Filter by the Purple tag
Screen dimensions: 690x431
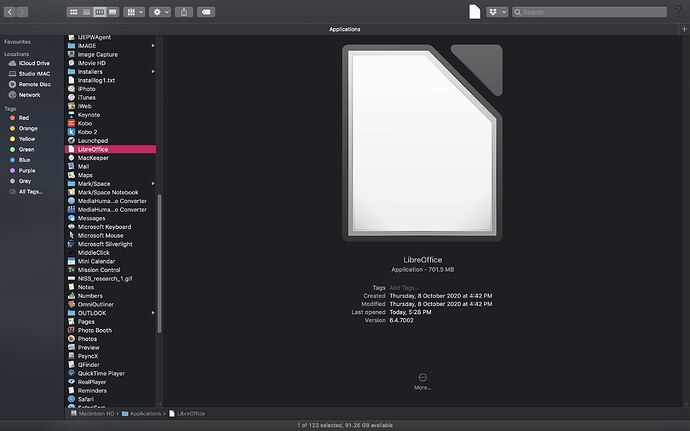[22, 171]
